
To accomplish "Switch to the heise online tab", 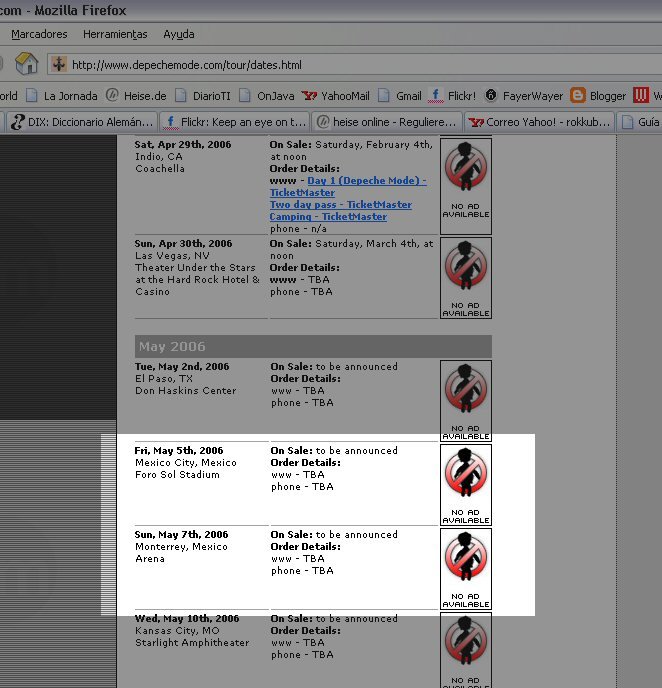I will (387, 122).
